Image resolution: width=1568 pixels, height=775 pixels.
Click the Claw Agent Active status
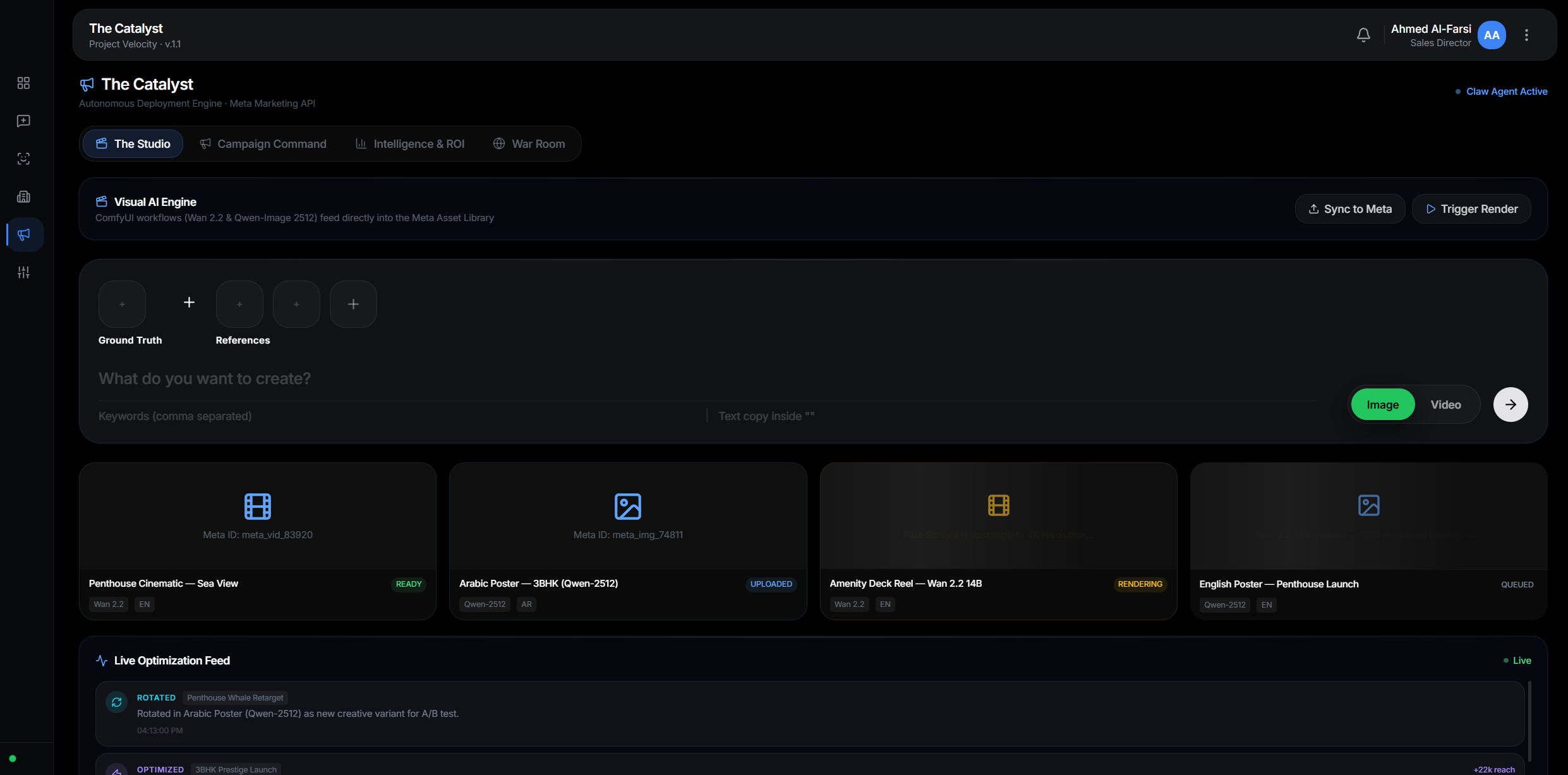(1502, 92)
